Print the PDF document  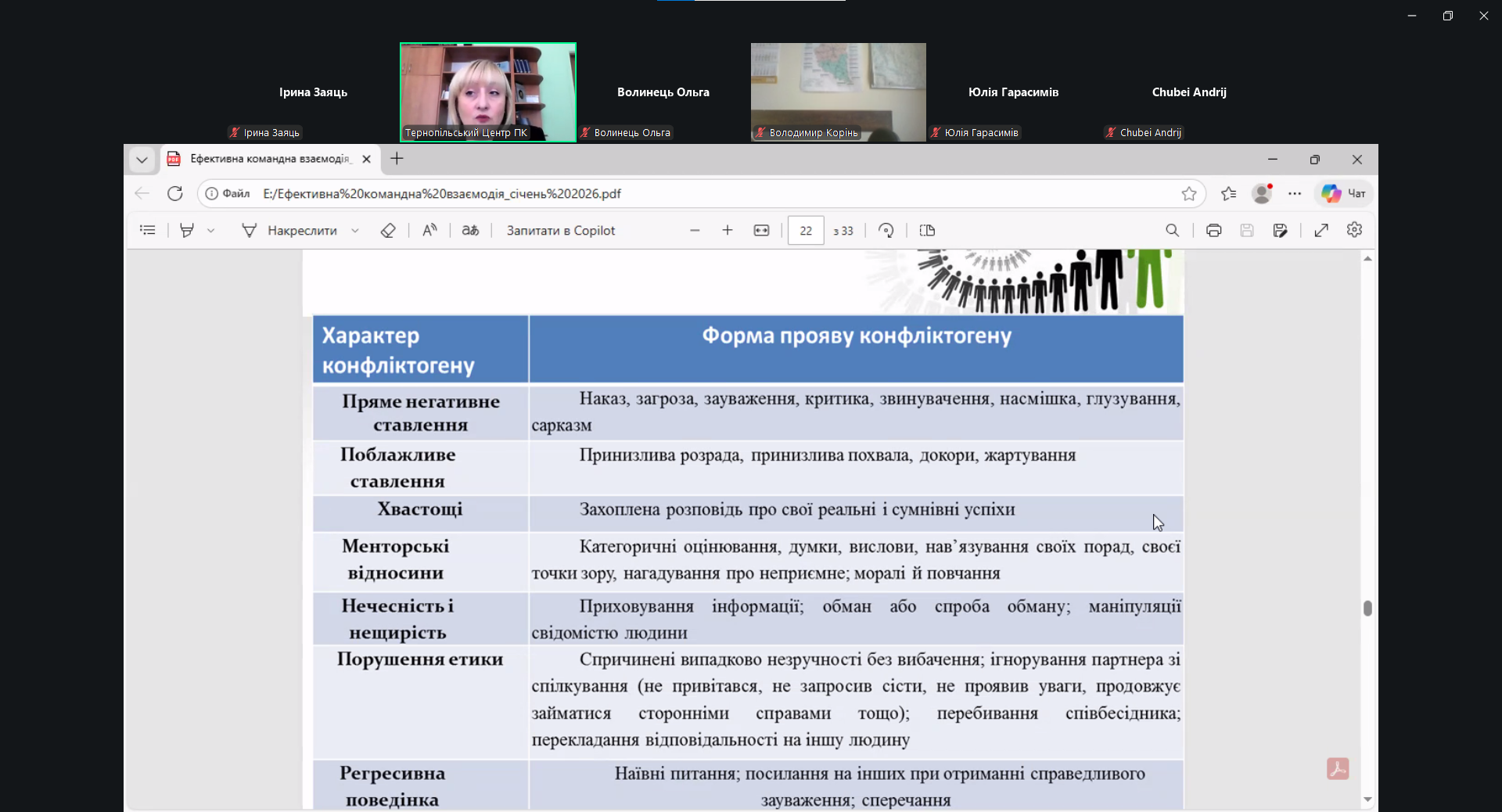[x=1213, y=230]
